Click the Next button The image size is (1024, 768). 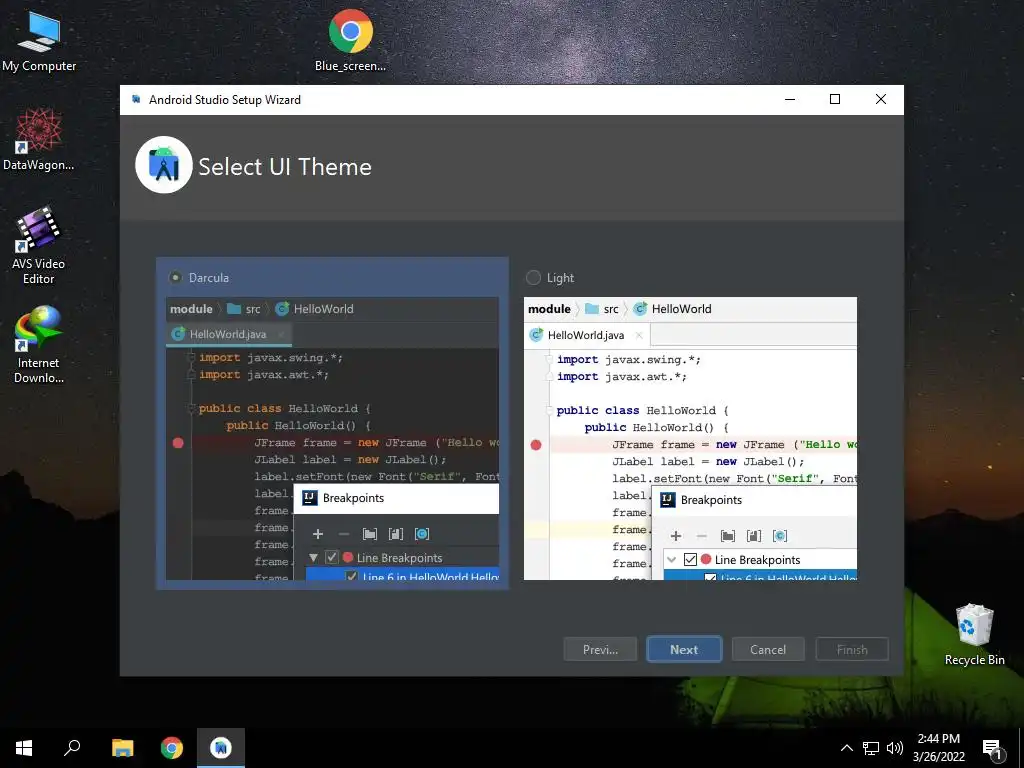click(x=684, y=649)
